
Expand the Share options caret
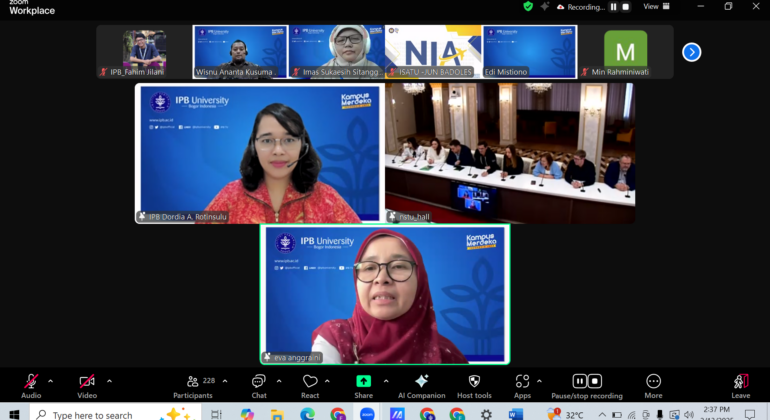pos(386,380)
